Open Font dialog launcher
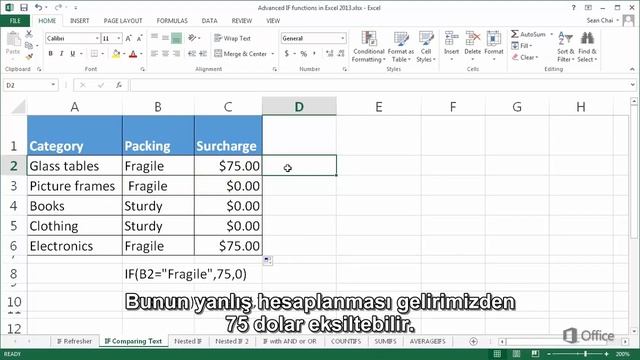The width and height of the screenshot is (640, 360). (x=142, y=69)
